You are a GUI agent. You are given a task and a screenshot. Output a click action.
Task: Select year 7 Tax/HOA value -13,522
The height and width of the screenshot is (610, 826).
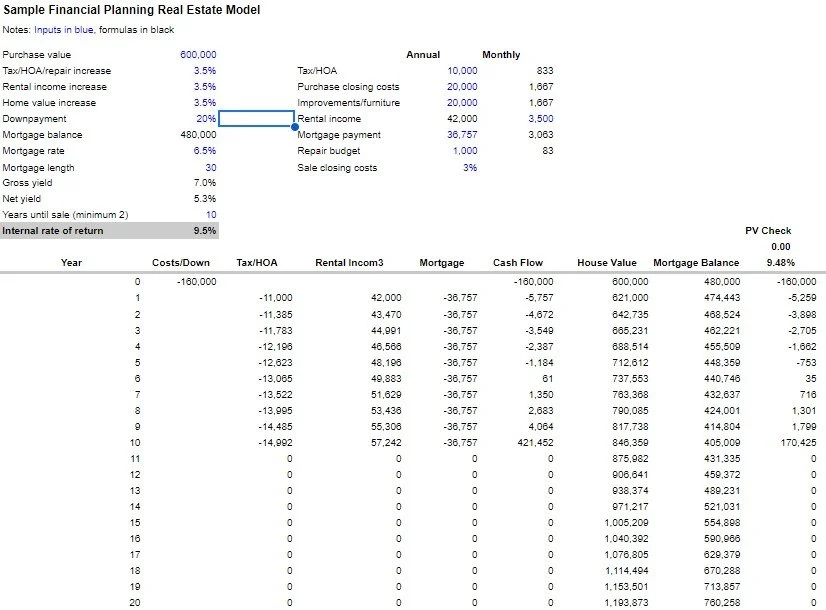276,395
